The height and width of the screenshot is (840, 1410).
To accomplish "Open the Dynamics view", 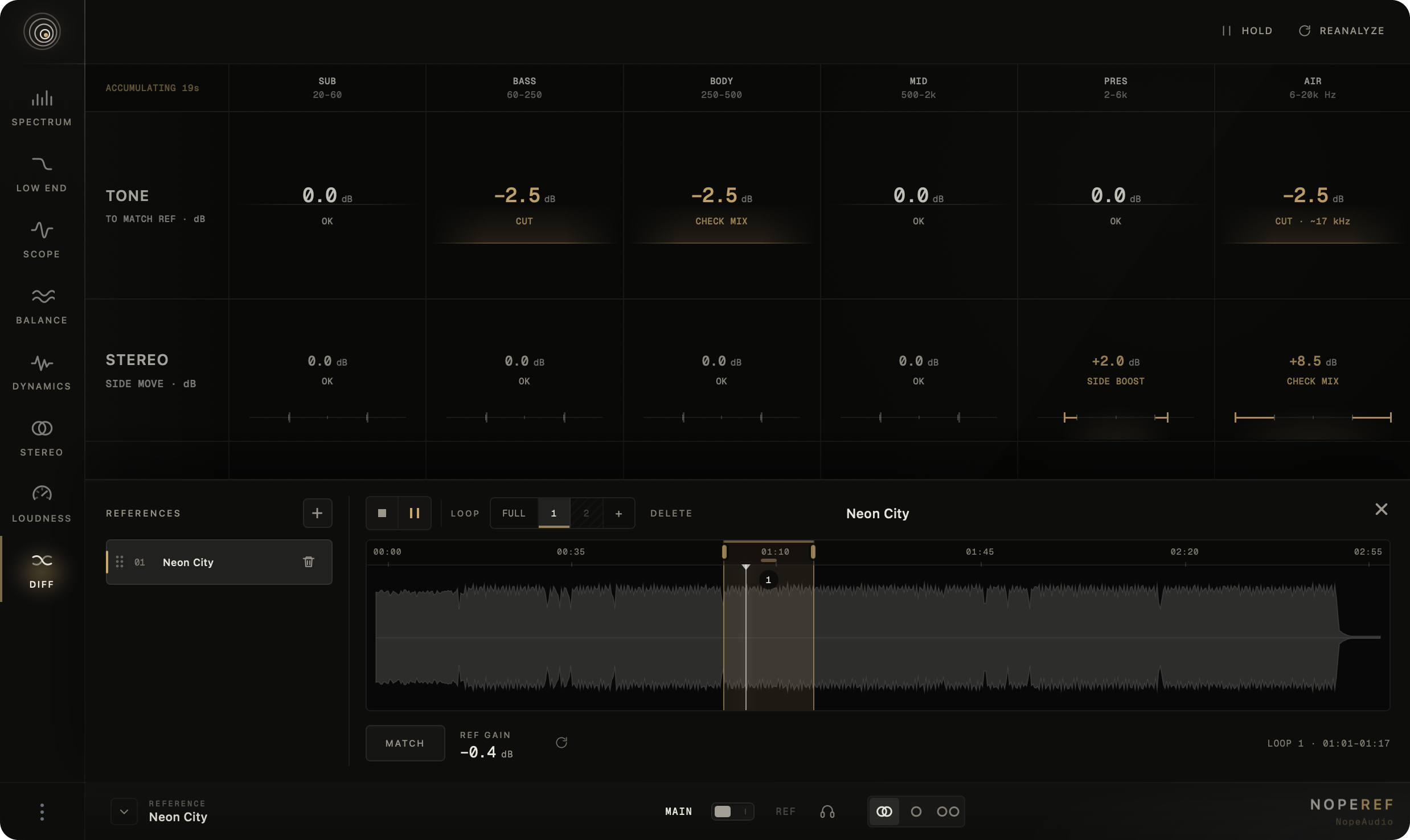I will coord(42,372).
